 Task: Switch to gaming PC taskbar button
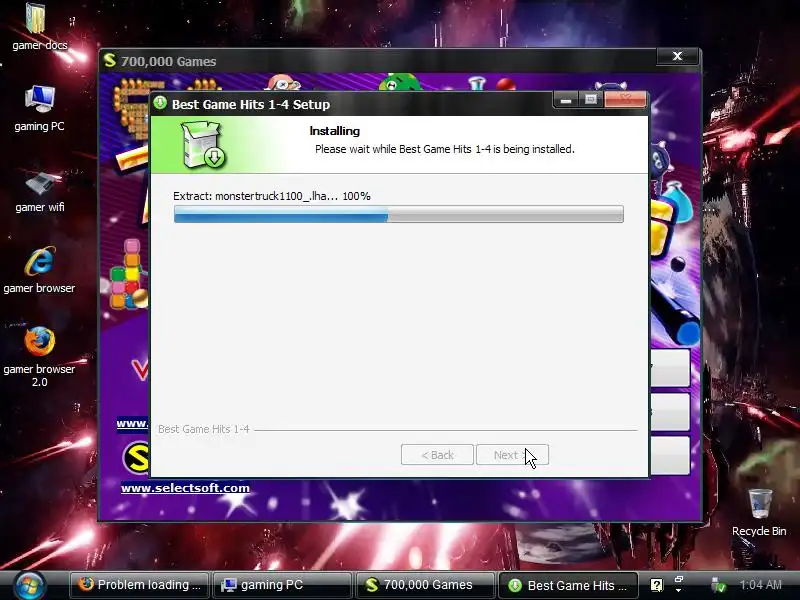282,585
